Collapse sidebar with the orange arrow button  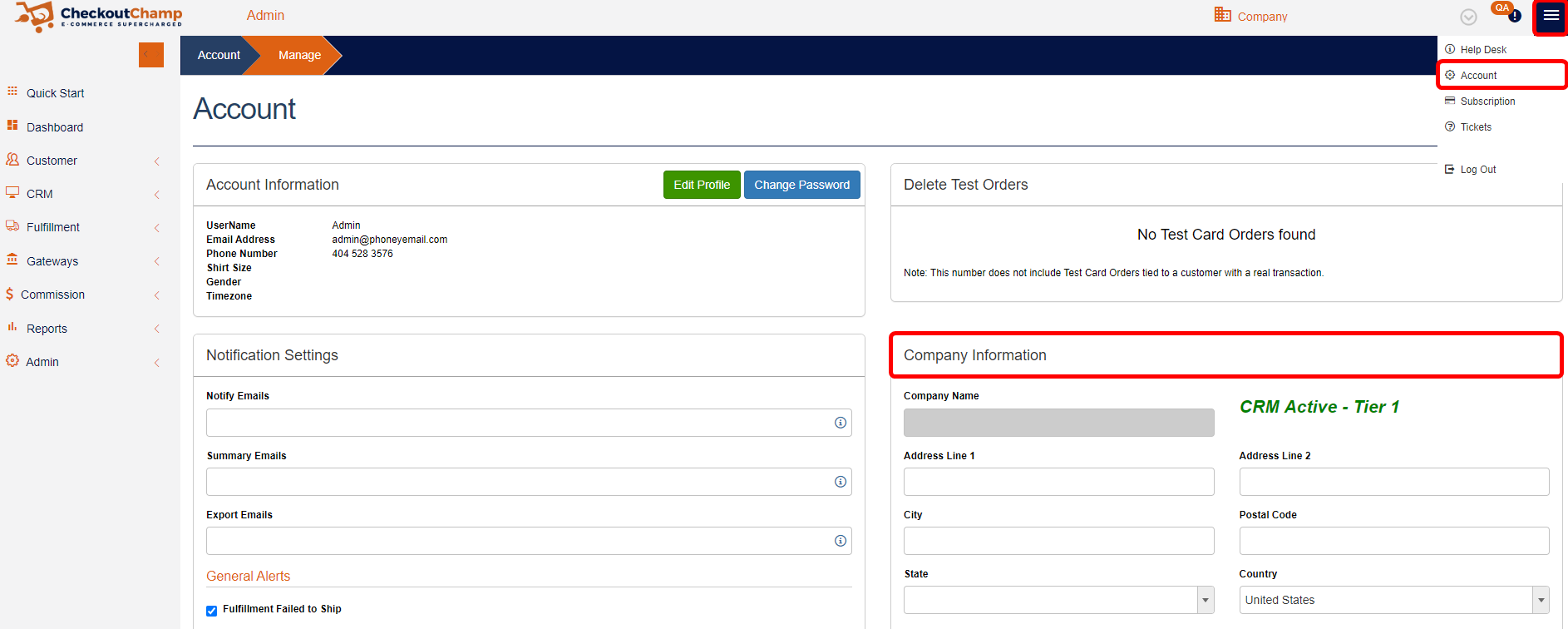tap(150, 55)
